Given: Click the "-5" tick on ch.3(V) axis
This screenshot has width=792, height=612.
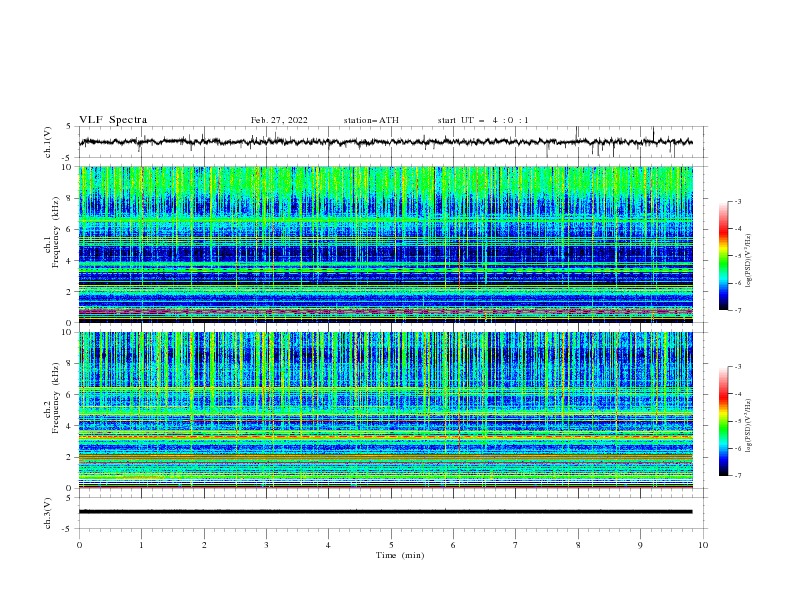Looking at the screenshot, I should point(68,529).
